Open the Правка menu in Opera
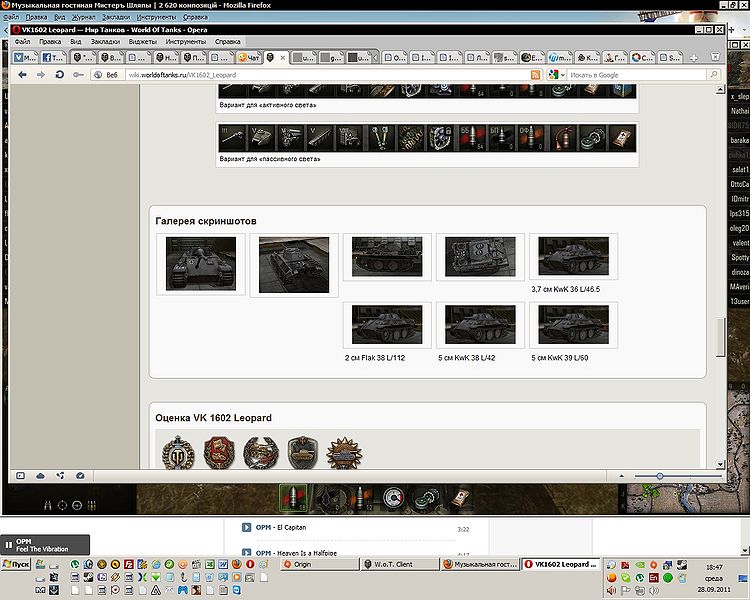The width and height of the screenshot is (750, 600). coord(50,42)
